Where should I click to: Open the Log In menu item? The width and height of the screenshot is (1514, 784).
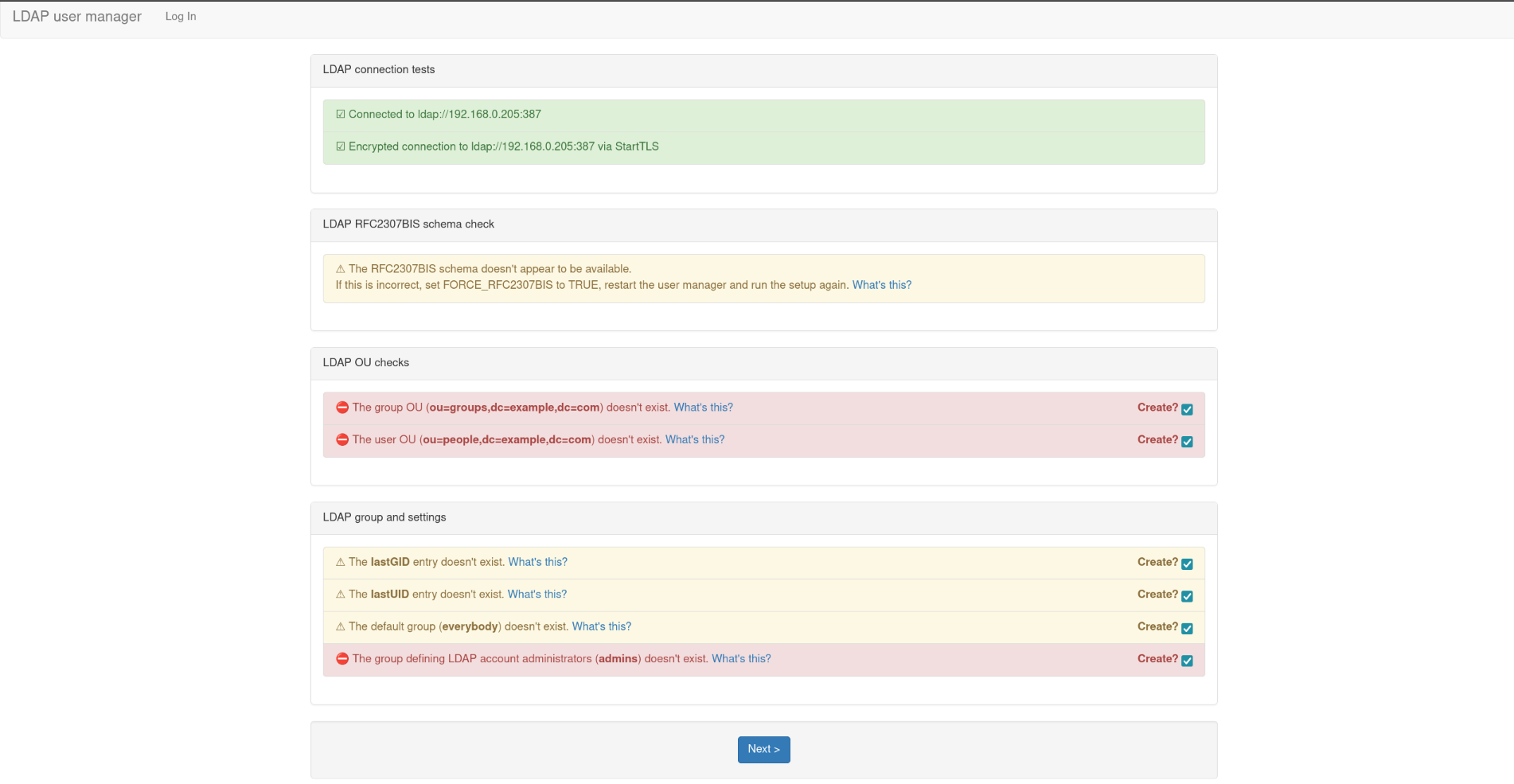tap(181, 17)
